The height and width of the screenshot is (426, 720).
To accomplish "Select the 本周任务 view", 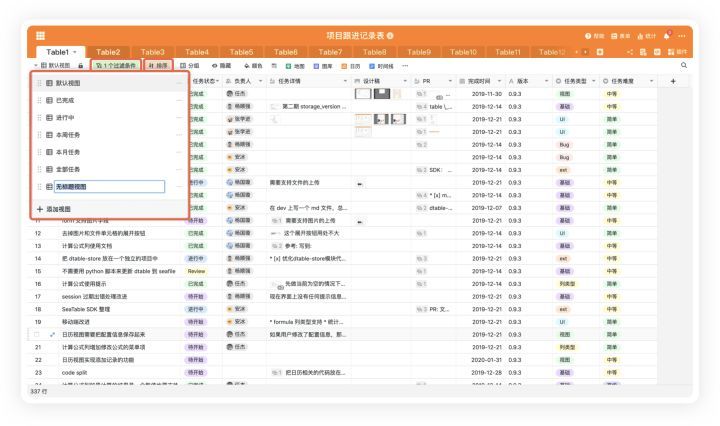I will (110, 135).
